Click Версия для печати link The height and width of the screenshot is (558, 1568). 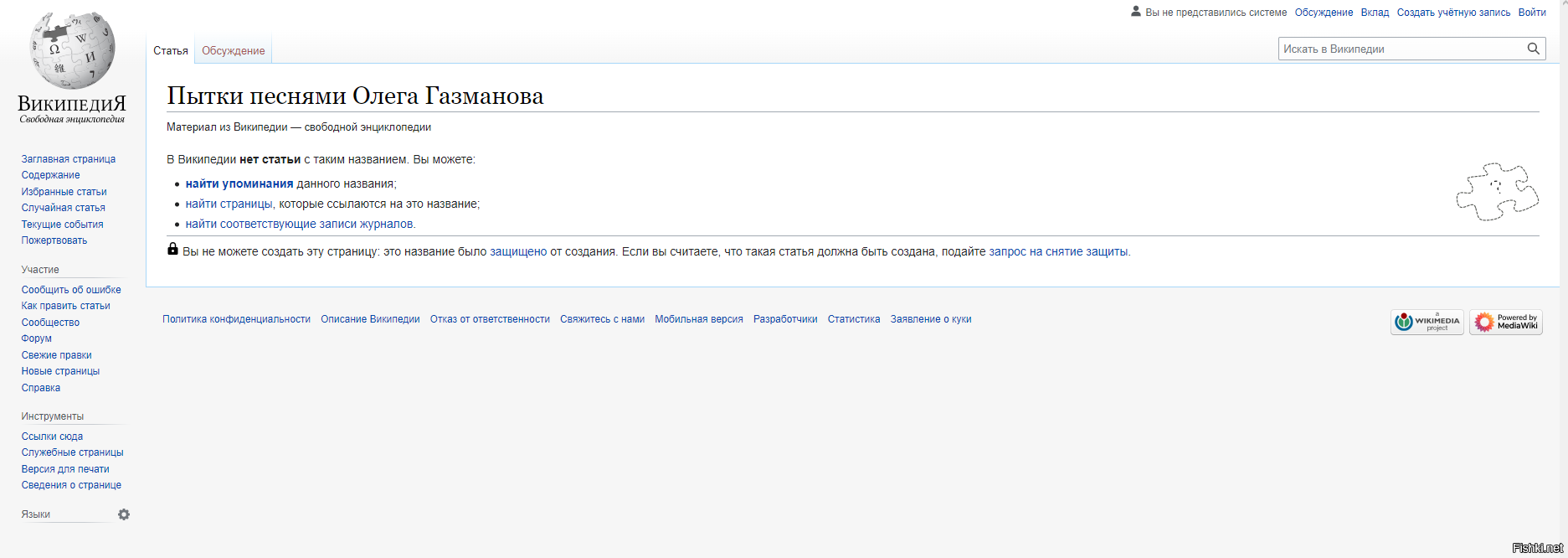click(x=65, y=469)
